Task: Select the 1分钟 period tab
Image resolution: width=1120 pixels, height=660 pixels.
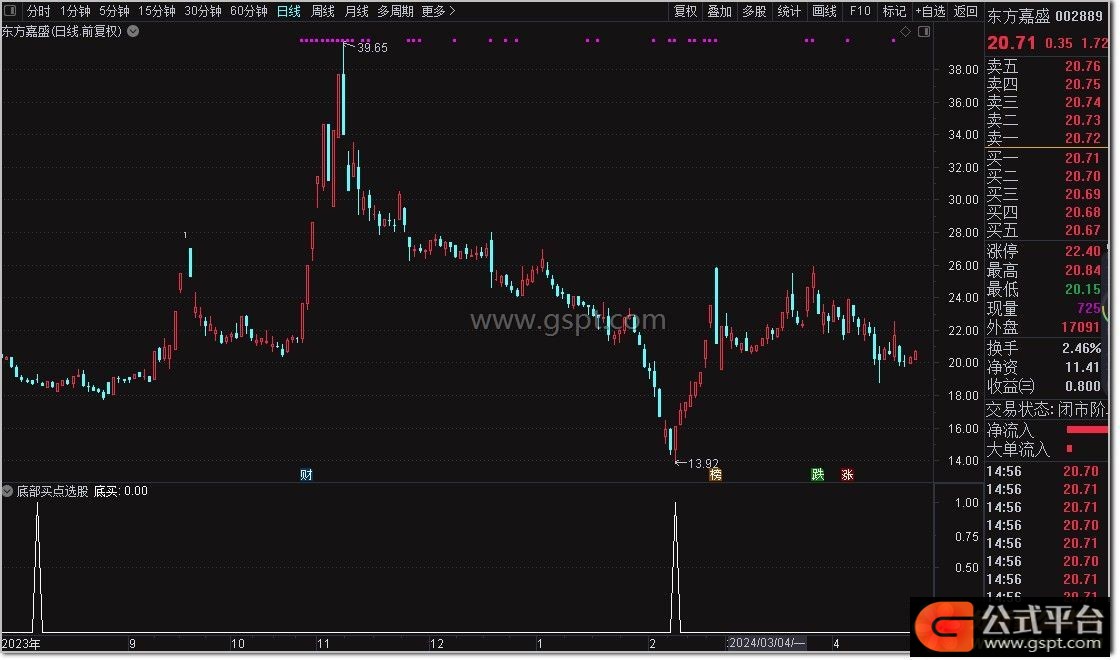Action: pyautogui.click(x=74, y=11)
